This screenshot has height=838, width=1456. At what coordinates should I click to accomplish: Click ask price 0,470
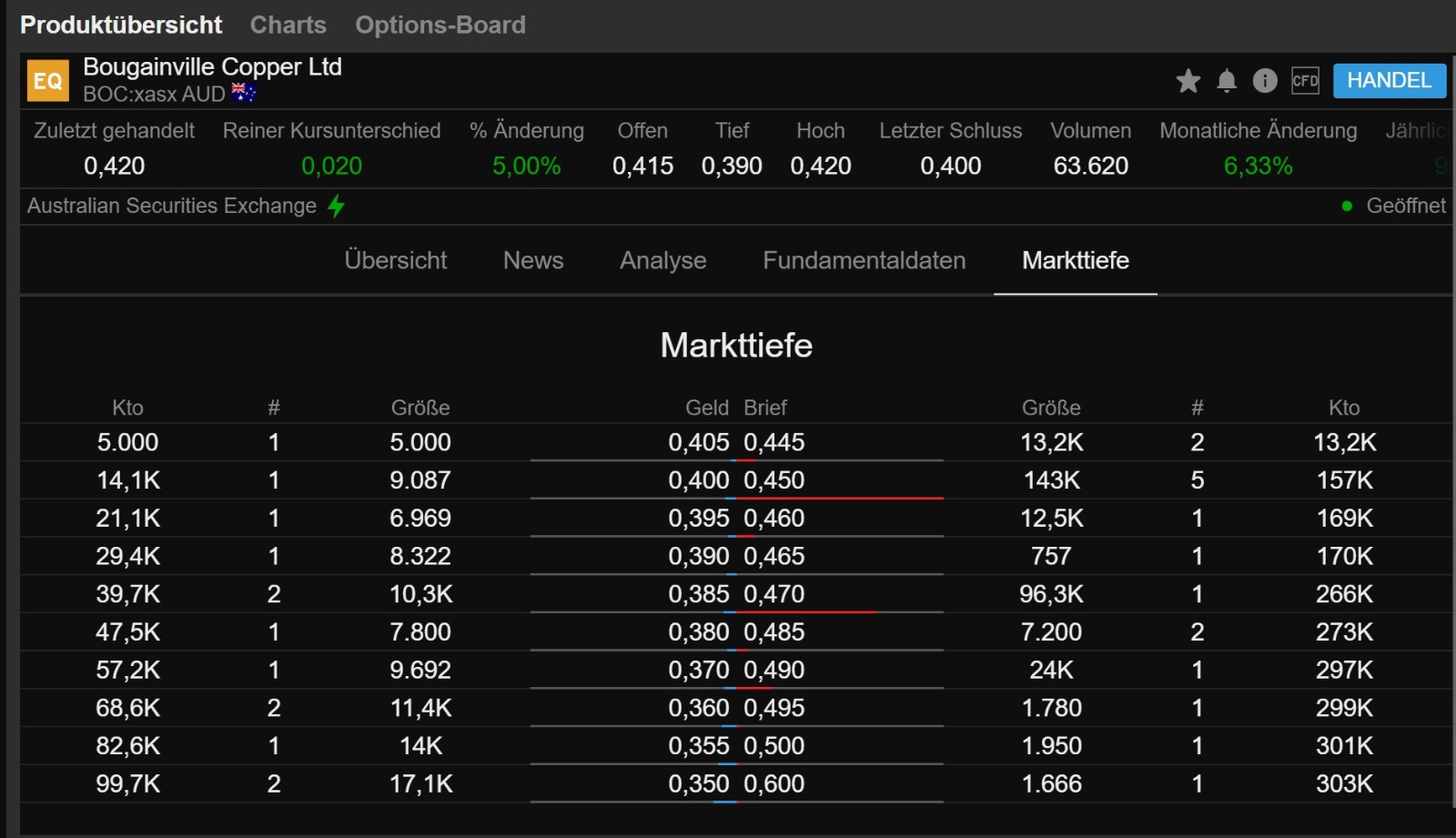774,594
